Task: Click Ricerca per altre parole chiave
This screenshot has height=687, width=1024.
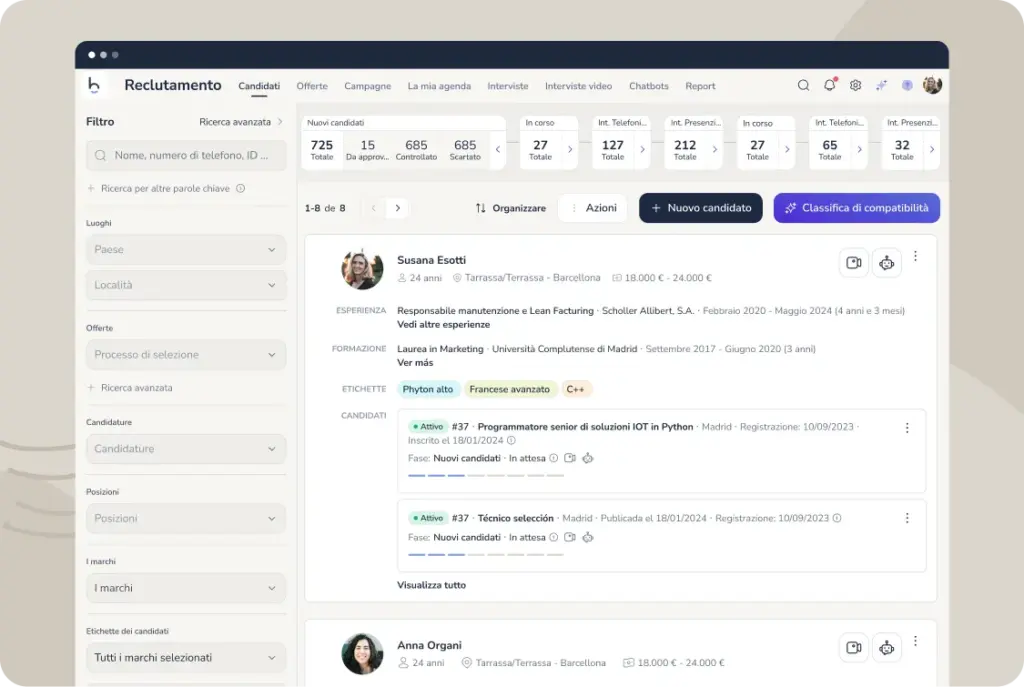Action: pyautogui.click(x=165, y=188)
